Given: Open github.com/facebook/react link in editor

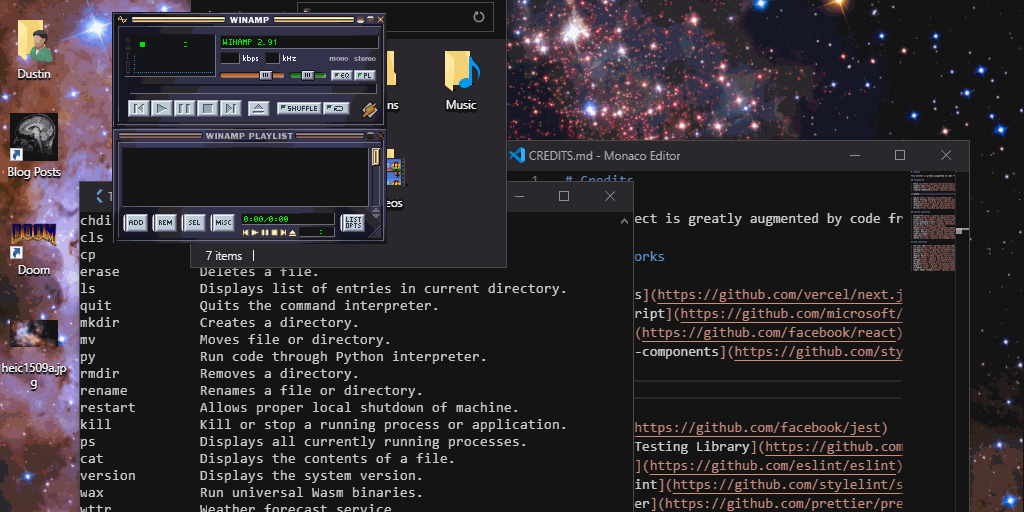Looking at the screenshot, I should (768, 334).
